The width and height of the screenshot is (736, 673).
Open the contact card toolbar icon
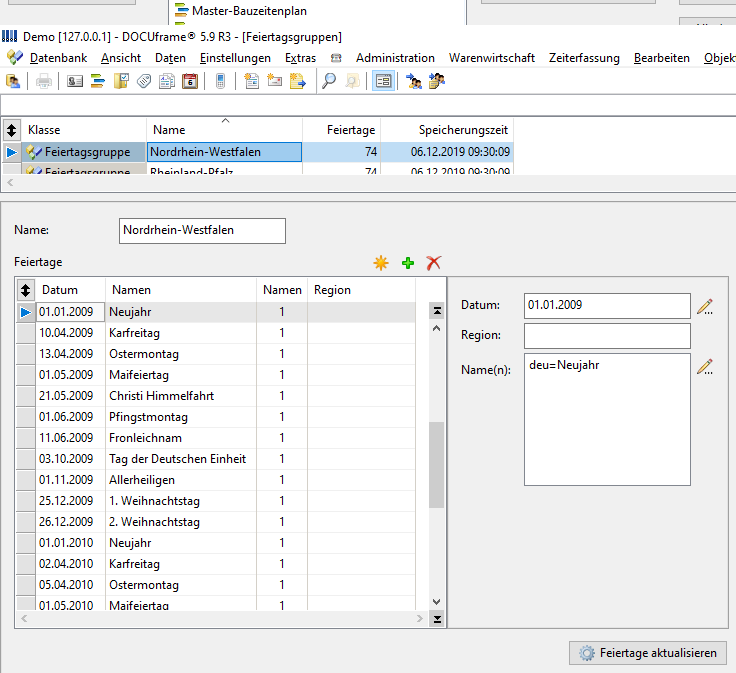pos(75,81)
